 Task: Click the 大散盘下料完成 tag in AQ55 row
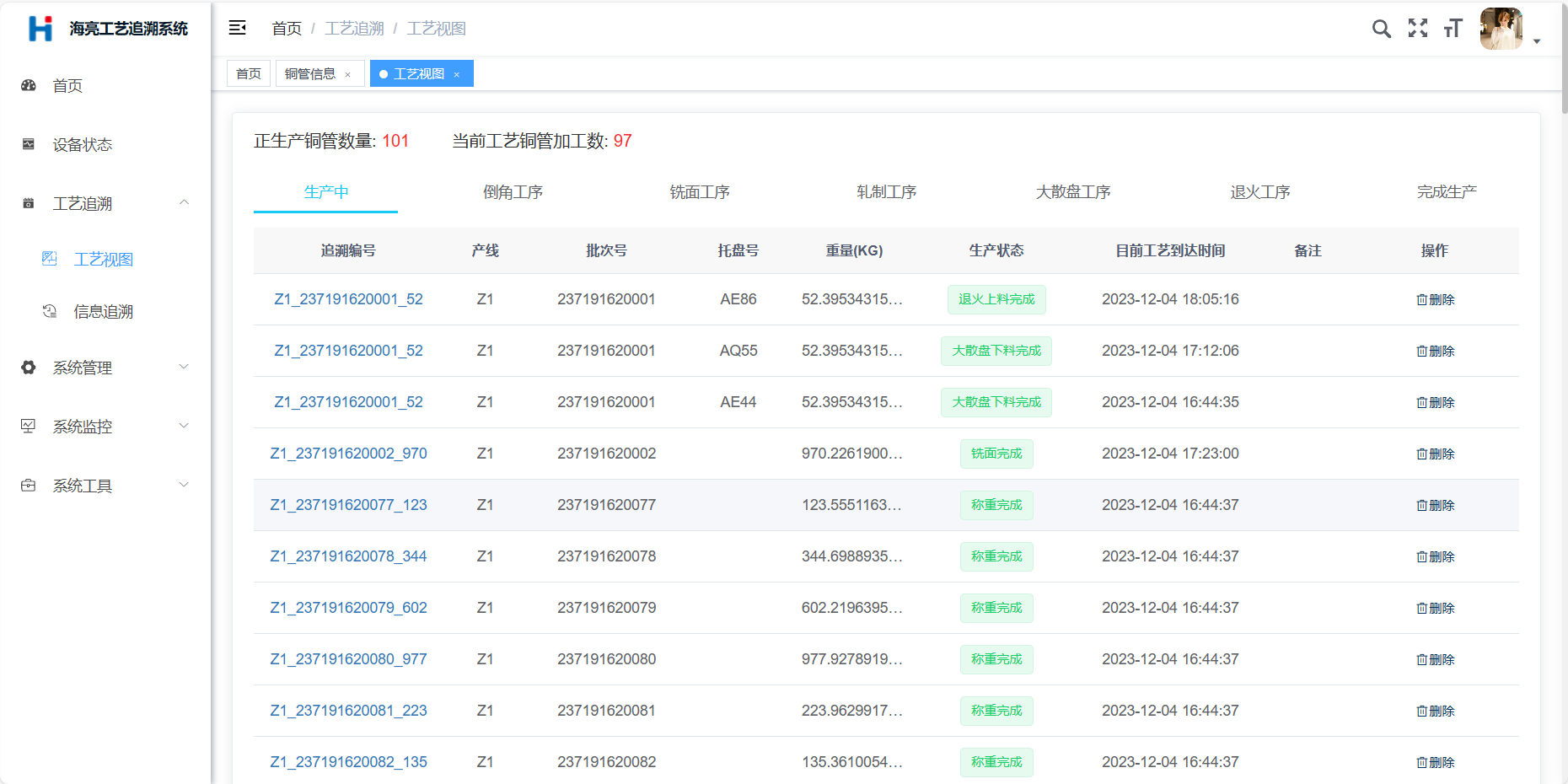click(x=996, y=351)
